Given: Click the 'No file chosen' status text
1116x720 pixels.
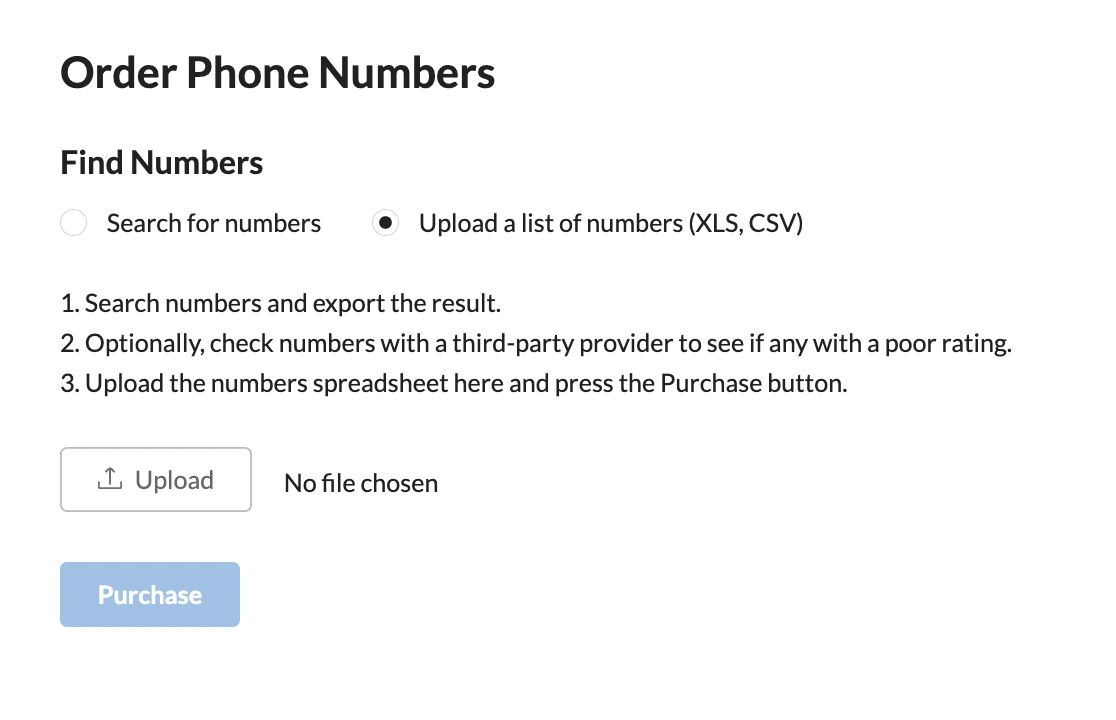Looking at the screenshot, I should coord(361,483).
